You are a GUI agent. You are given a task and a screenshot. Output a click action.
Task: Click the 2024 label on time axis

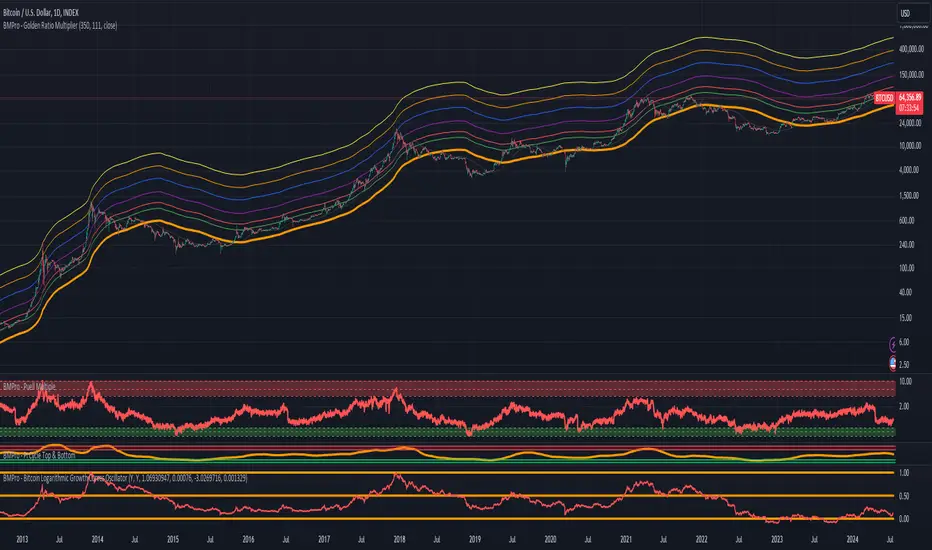tap(852, 539)
